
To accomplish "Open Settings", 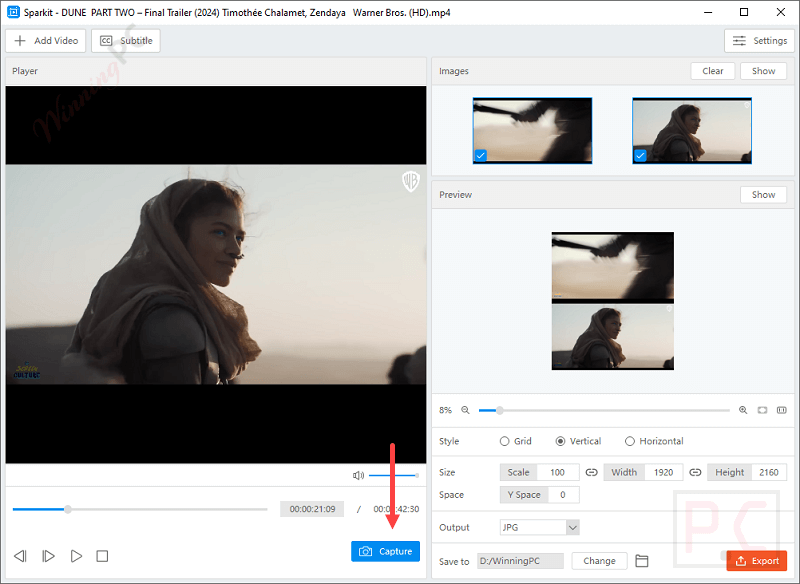I will [x=759, y=41].
